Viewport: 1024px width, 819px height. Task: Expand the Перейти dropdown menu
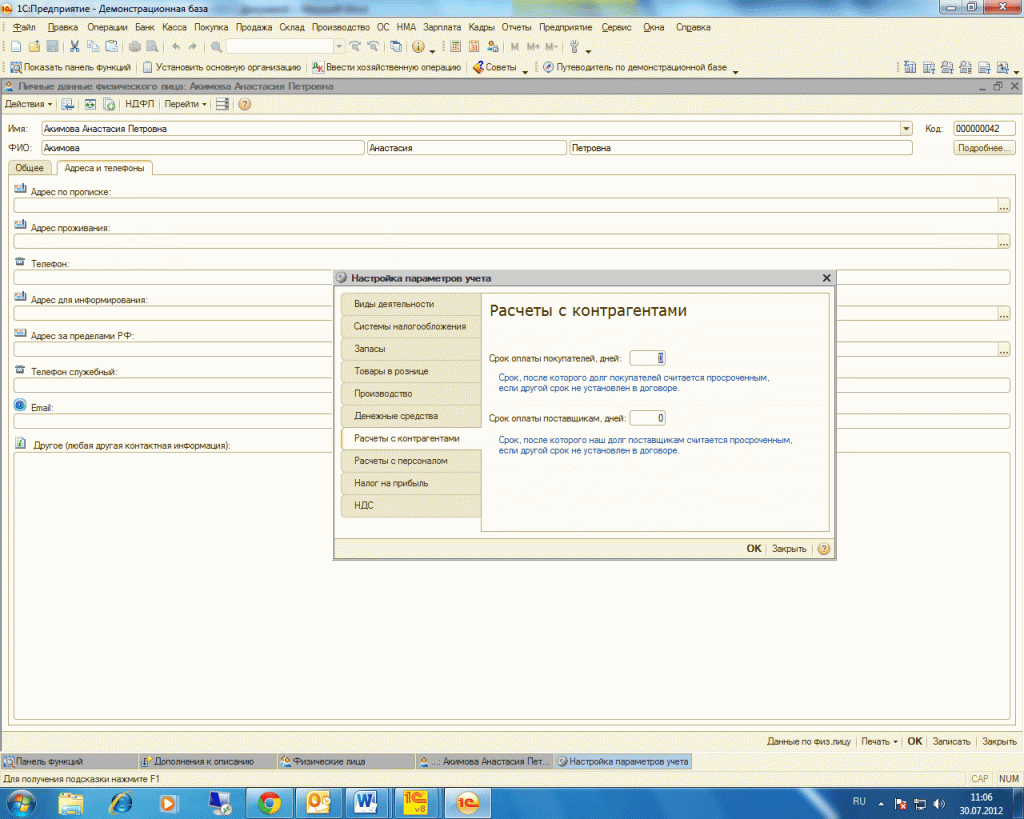pos(185,104)
